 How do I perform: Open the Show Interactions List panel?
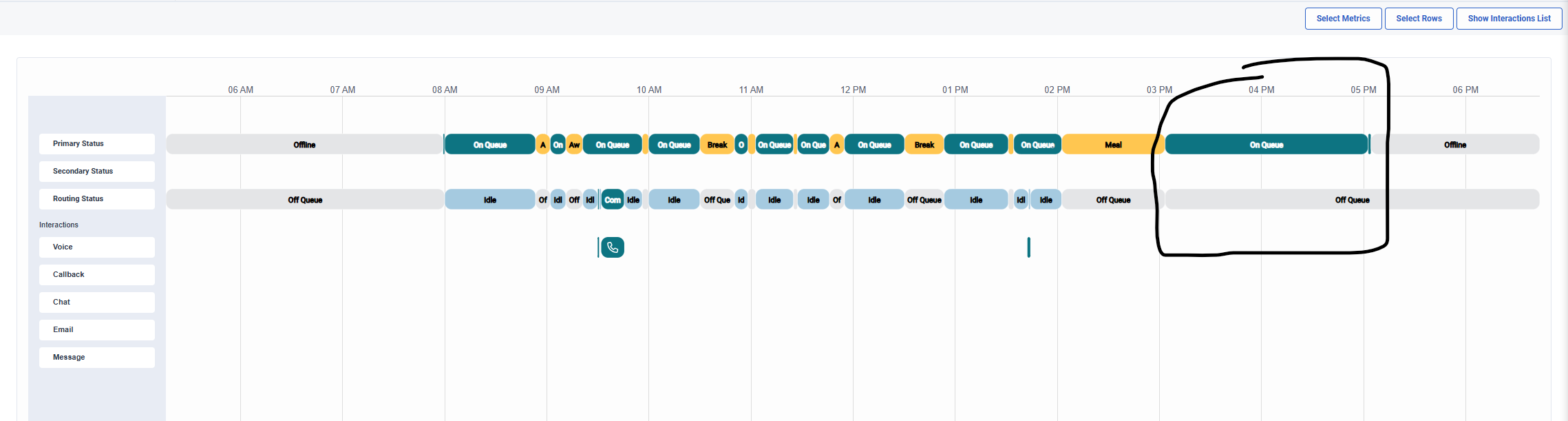(x=1509, y=19)
